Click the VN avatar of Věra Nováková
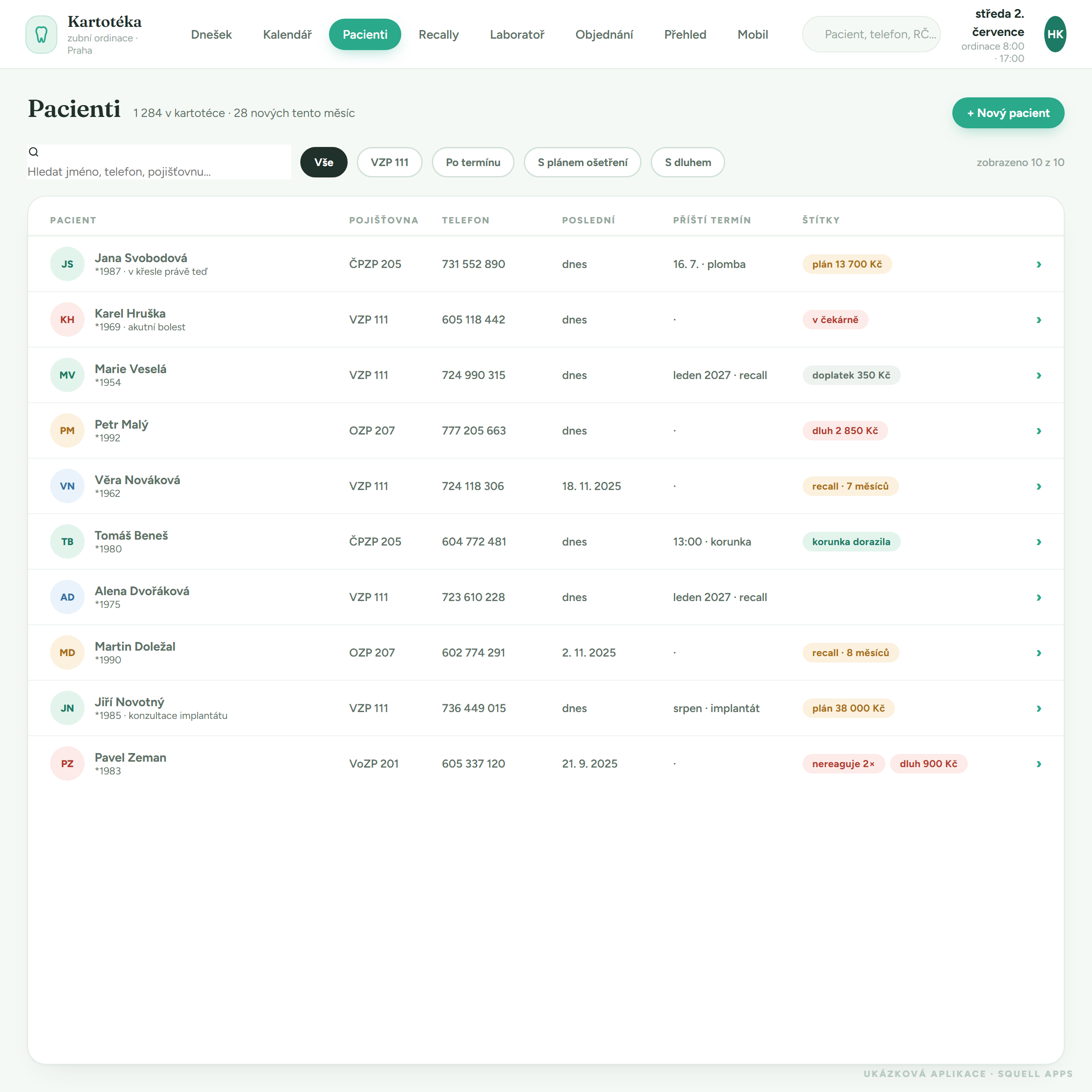The width and height of the screenshot is (1092, 1092). [67, 486]
